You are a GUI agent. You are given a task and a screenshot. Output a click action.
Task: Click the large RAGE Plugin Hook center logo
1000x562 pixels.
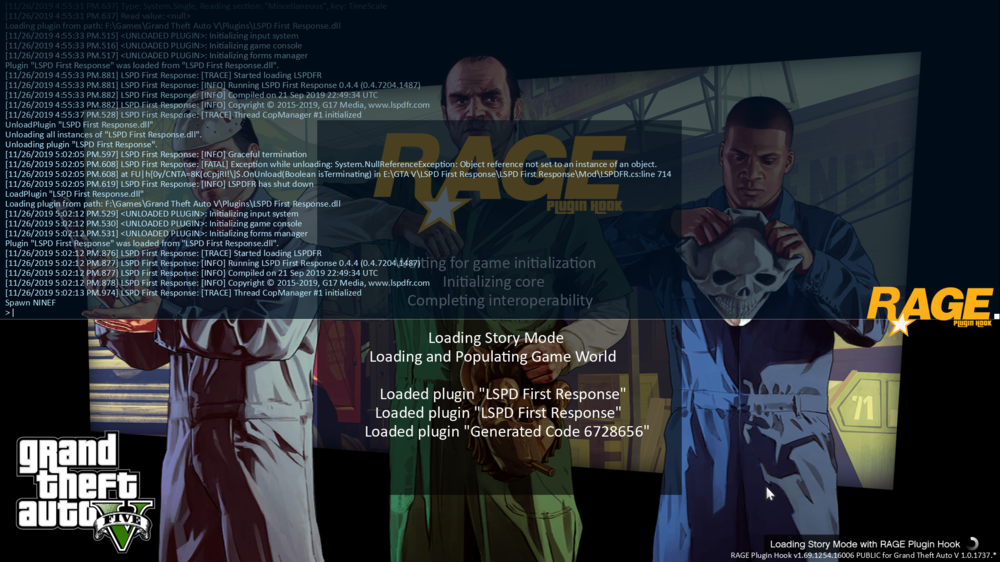point(499,177)
